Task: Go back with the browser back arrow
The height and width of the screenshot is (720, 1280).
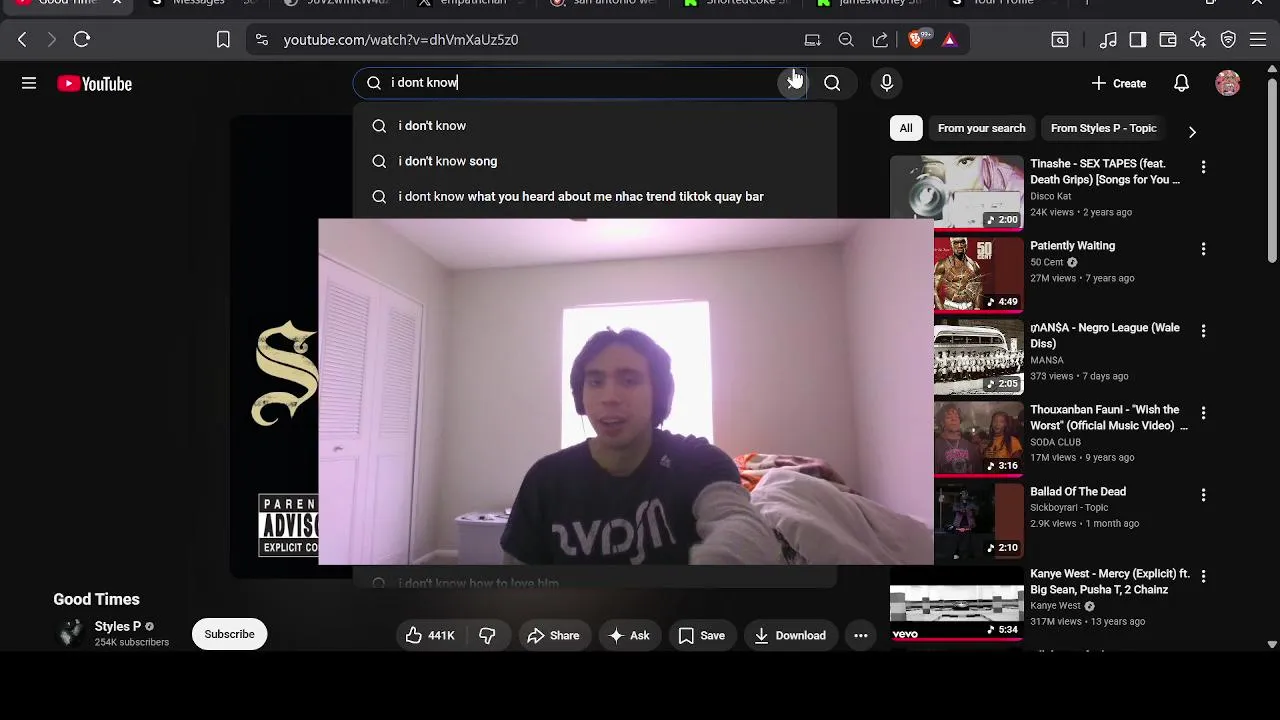Action: pos(22,40)
